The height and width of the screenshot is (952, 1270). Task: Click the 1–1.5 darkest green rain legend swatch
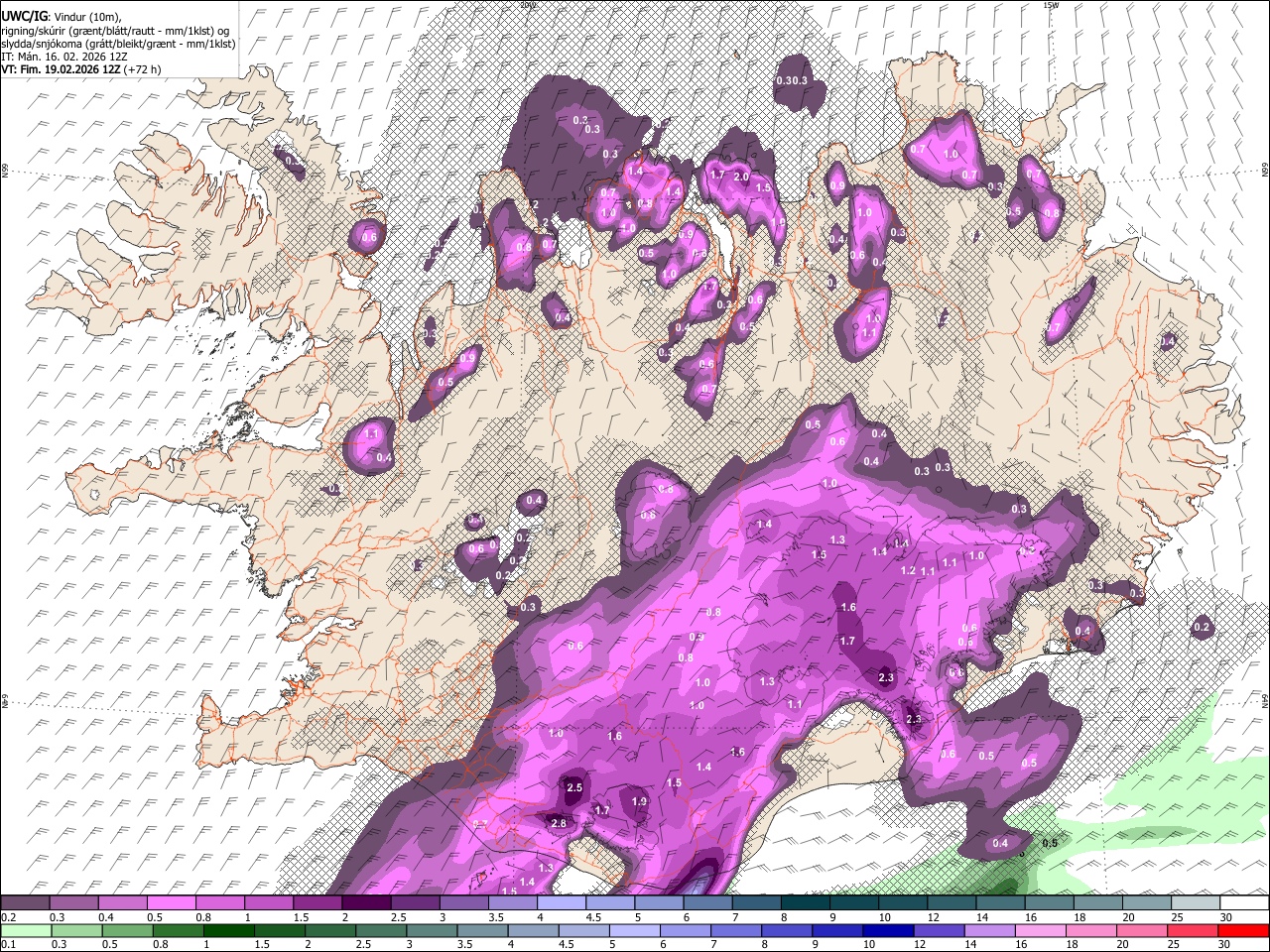coord(228,931)
